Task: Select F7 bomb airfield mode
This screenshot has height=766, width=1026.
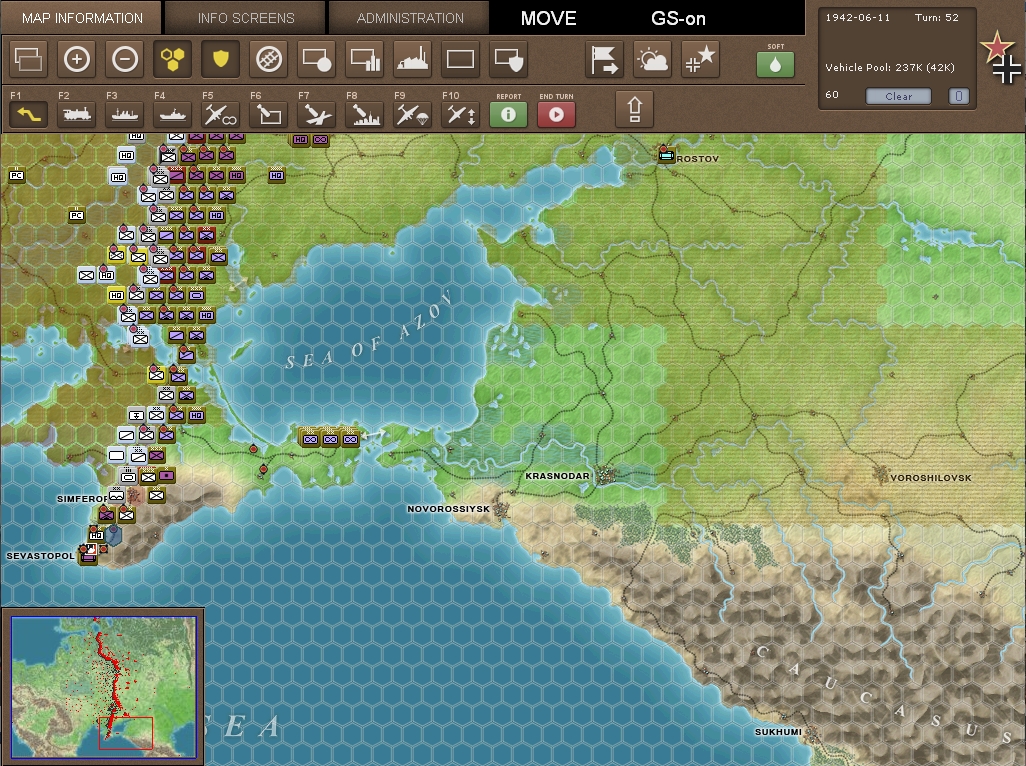Action: tap(317, 114)
